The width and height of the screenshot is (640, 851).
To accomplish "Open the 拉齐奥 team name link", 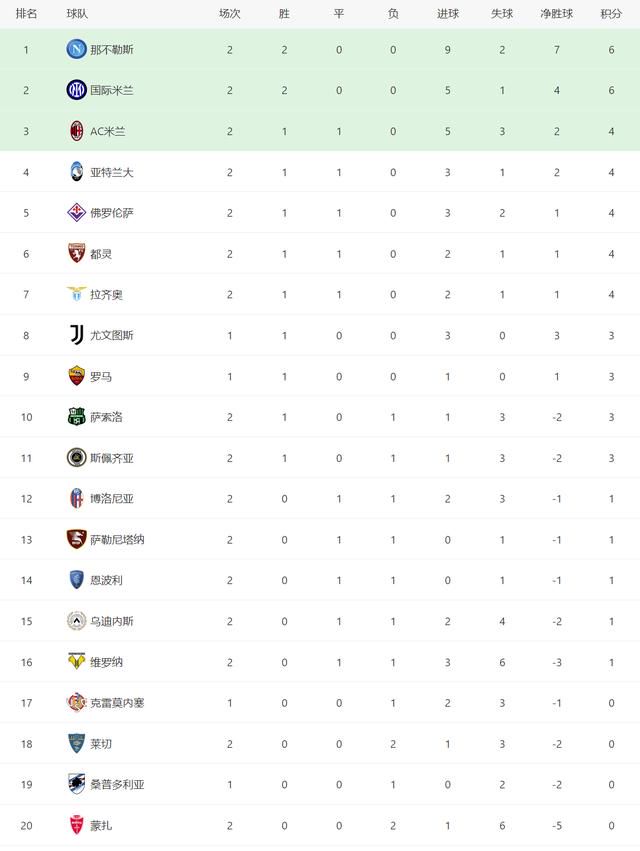I will (x=106, y=295).
